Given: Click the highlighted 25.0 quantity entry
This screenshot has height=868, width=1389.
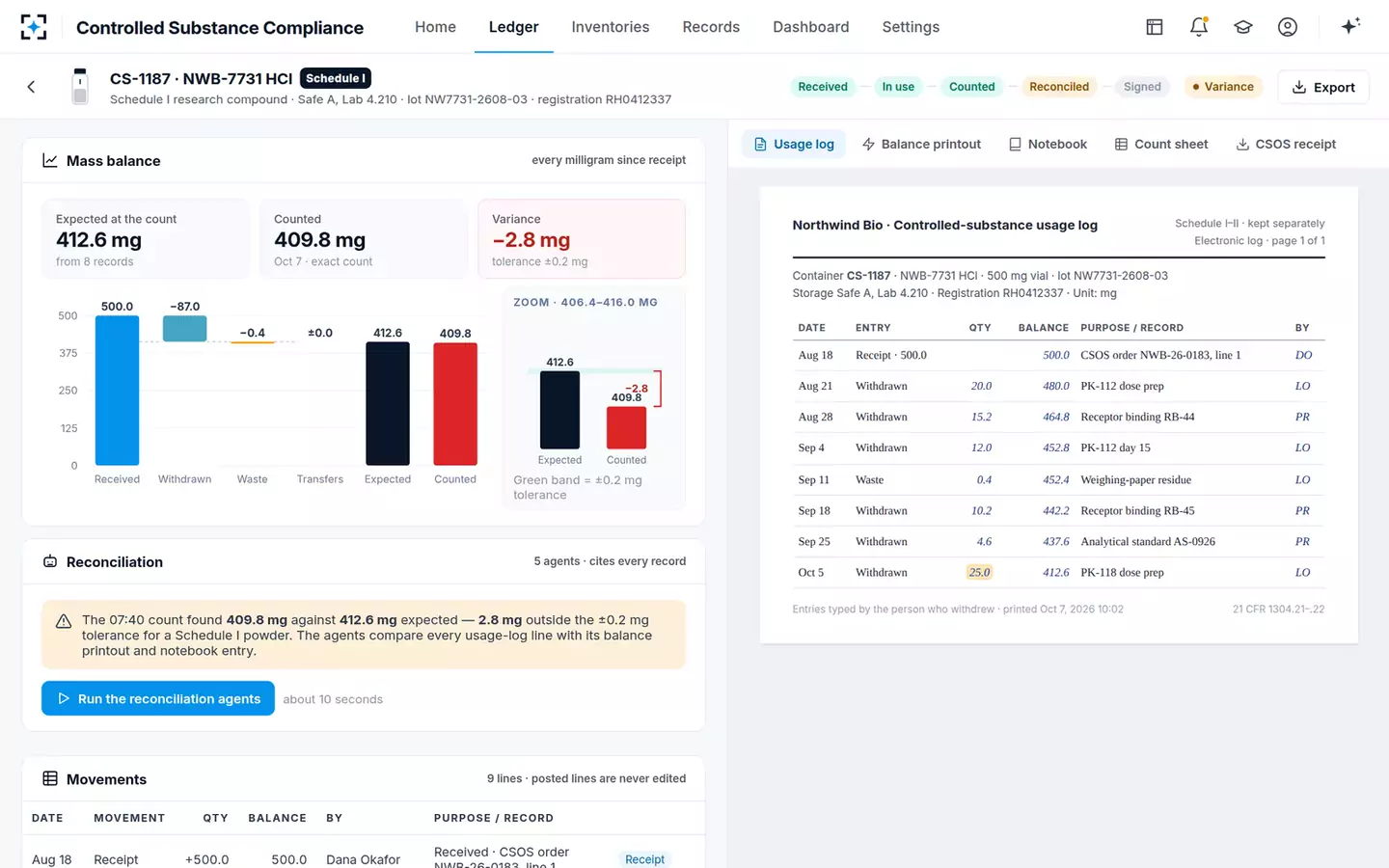Looking at the screenshot, I should click(x=979, y=572).
